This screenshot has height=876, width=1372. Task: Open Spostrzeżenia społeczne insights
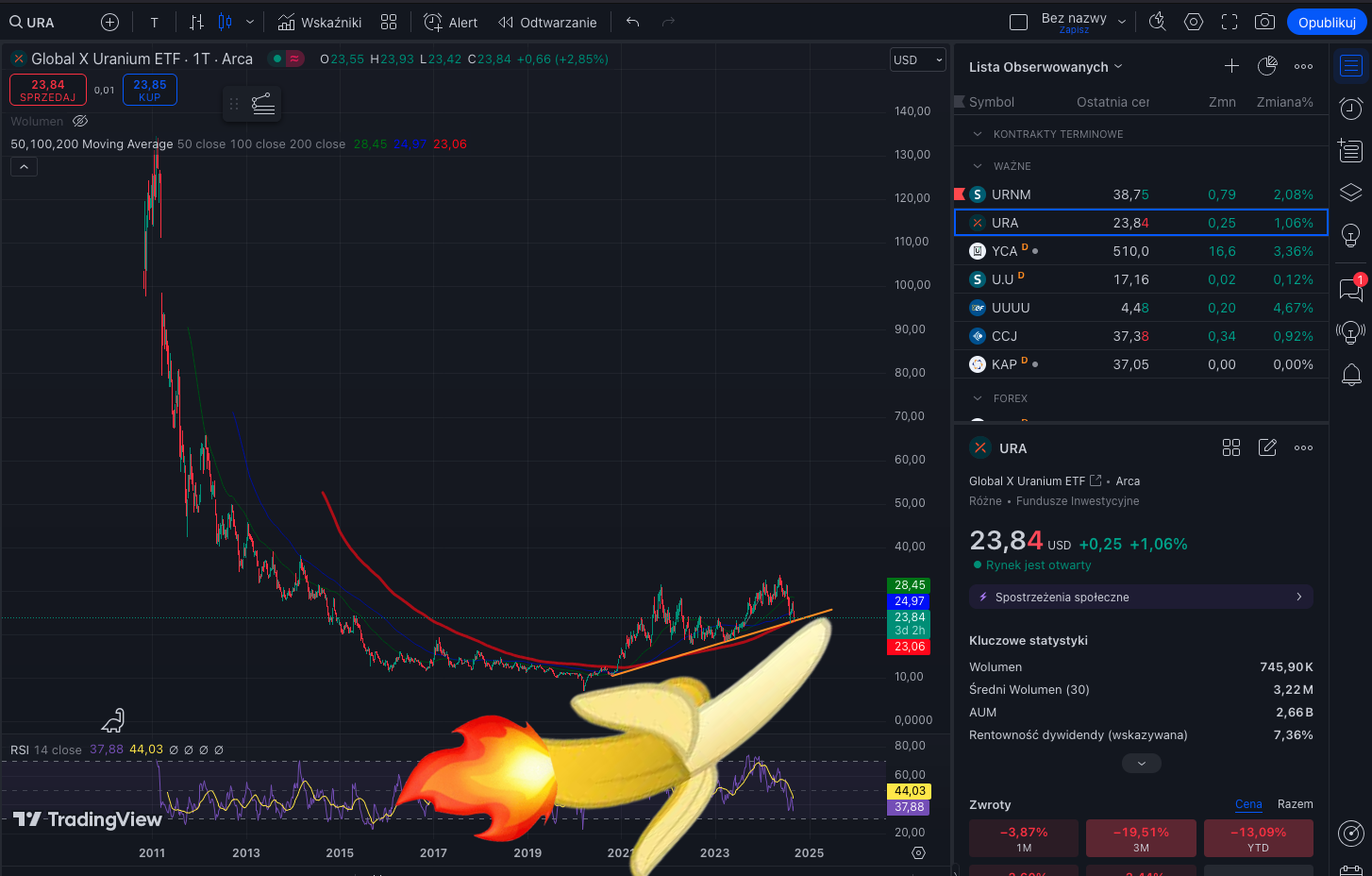tap(1141, 597)
